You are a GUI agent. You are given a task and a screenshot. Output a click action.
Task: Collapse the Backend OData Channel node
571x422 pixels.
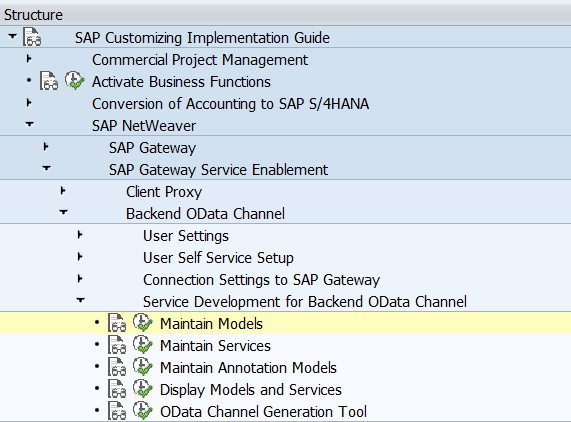(x=63, y=212)
